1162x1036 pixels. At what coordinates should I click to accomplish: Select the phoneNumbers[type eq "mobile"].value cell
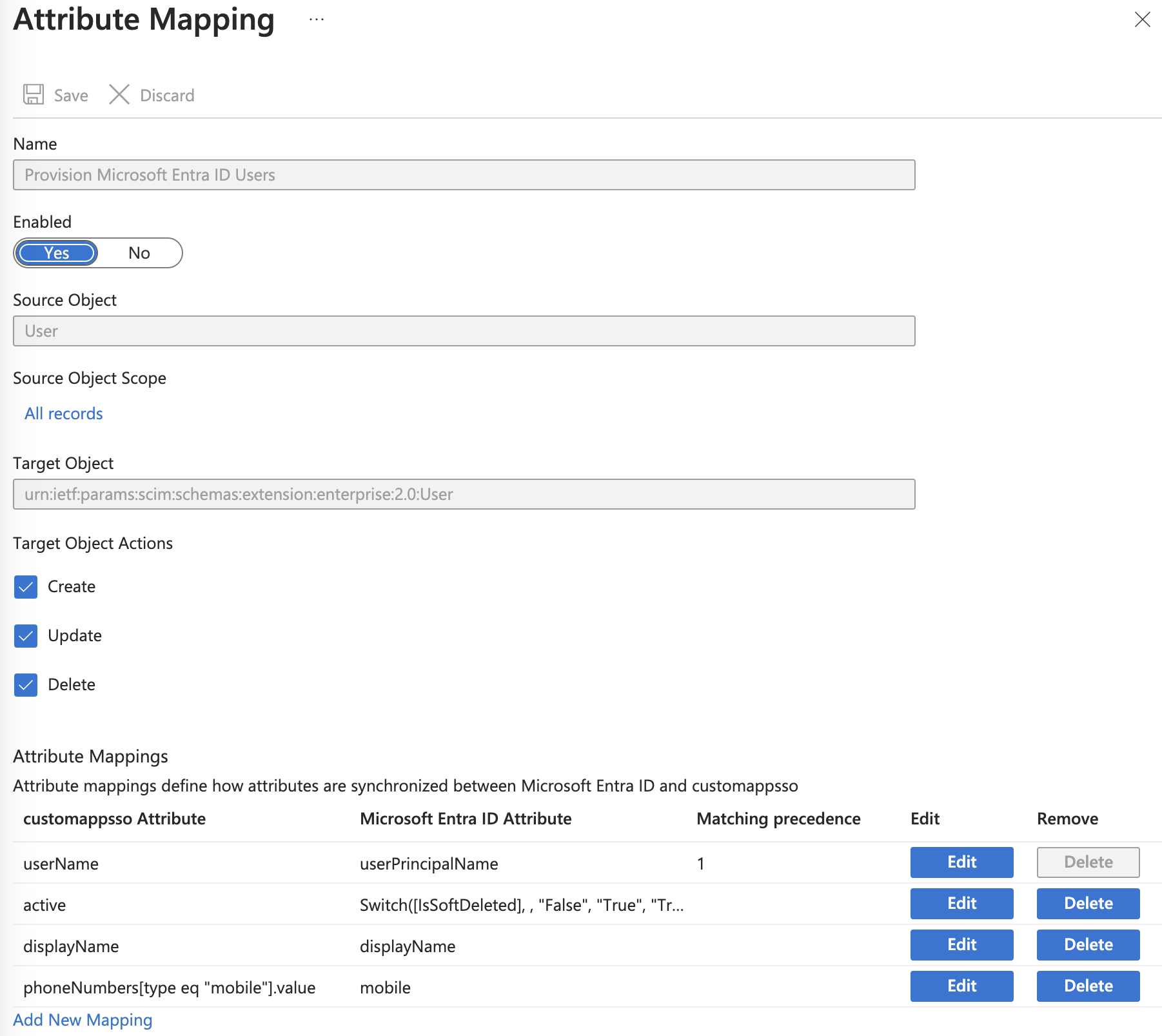click(170, 988)
